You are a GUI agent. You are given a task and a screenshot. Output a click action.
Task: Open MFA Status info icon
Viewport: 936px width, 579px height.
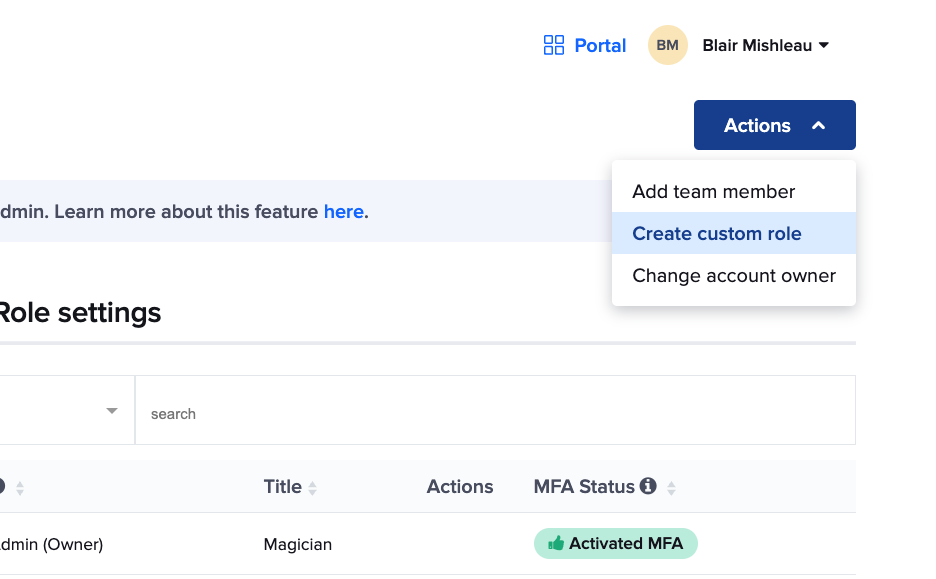pyautogui.click(x=648, y=486)
